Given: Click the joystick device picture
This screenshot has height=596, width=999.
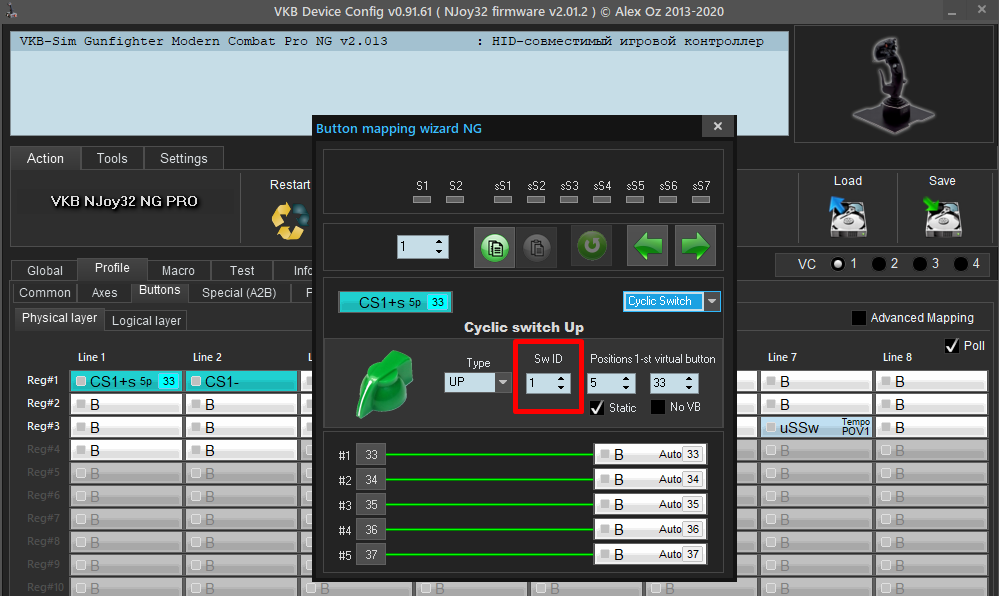Looking at the screenshot, I should point(894,84).
